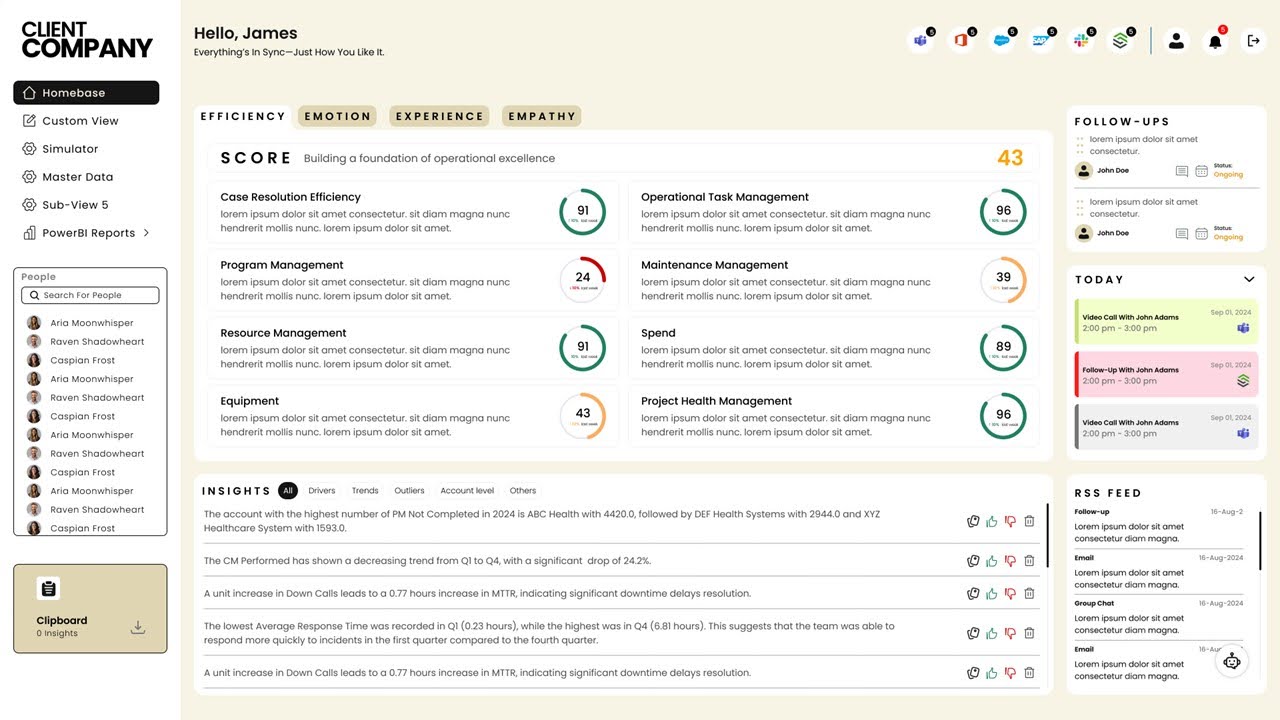Viewport: 1280px width, 720px height.
Task: Click the stack icon in the pink Follow-Up card
Action: point(1243,381)
